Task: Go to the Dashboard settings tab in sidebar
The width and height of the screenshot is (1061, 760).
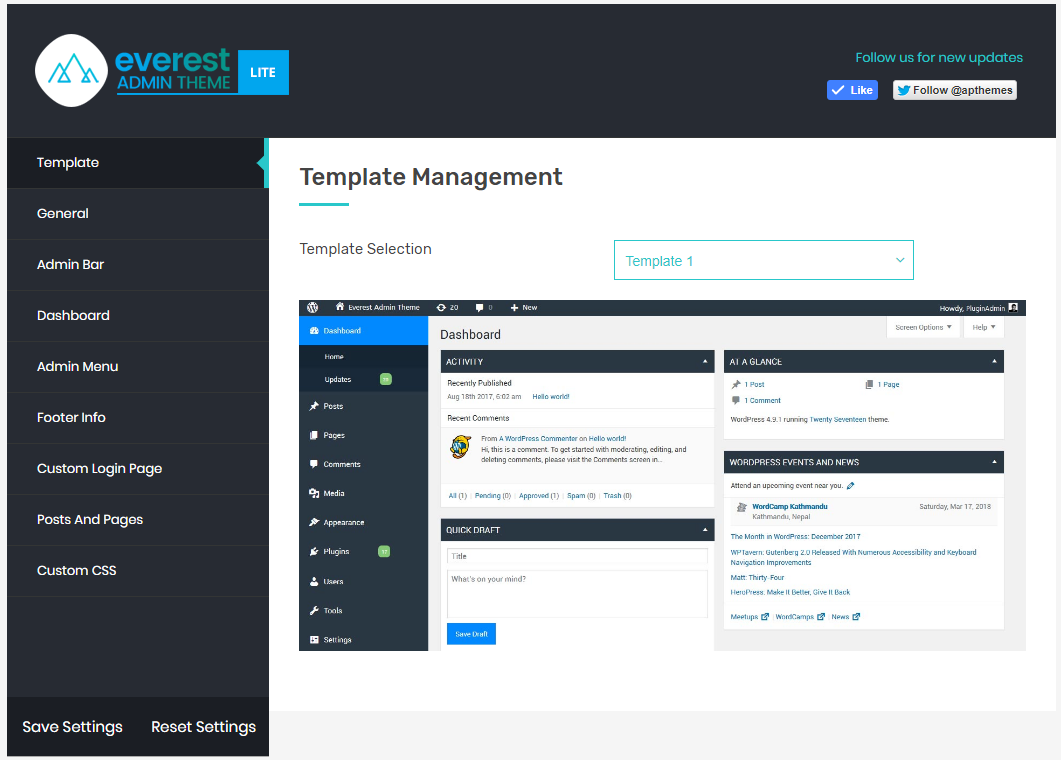Action: point(137,316)
